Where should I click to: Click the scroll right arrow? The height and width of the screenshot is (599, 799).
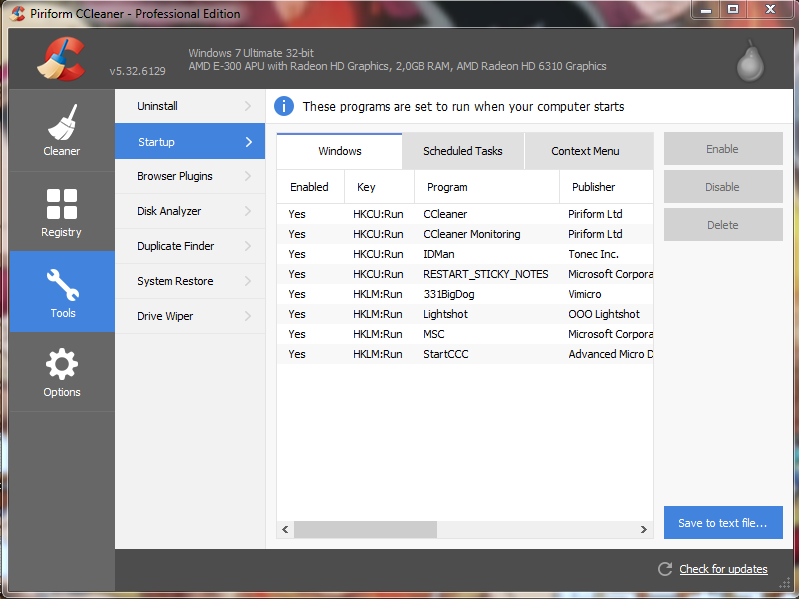click(644, 529)
